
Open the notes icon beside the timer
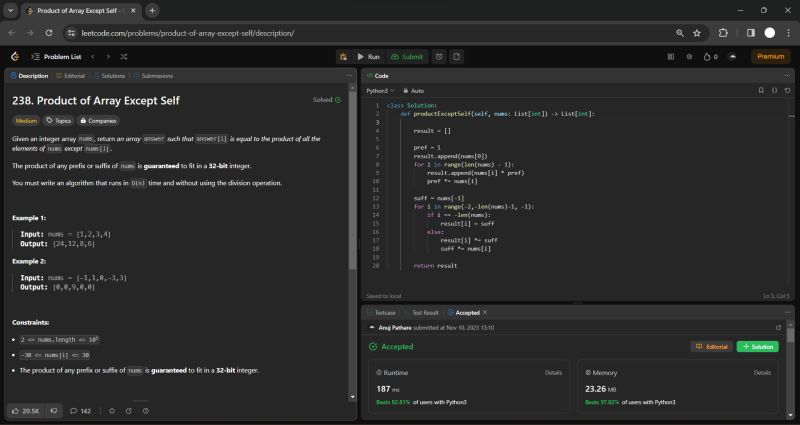[458, 57]
